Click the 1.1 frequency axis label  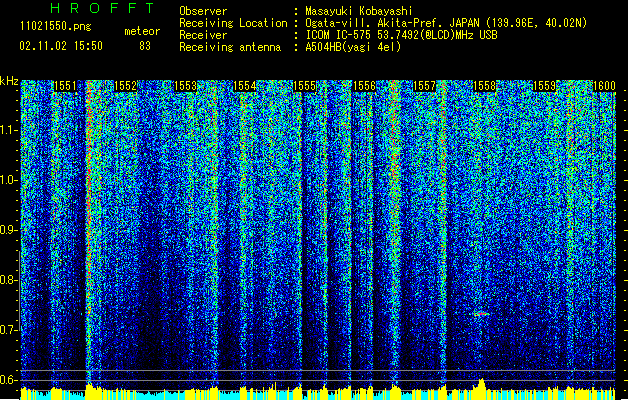tap(8, 130)
